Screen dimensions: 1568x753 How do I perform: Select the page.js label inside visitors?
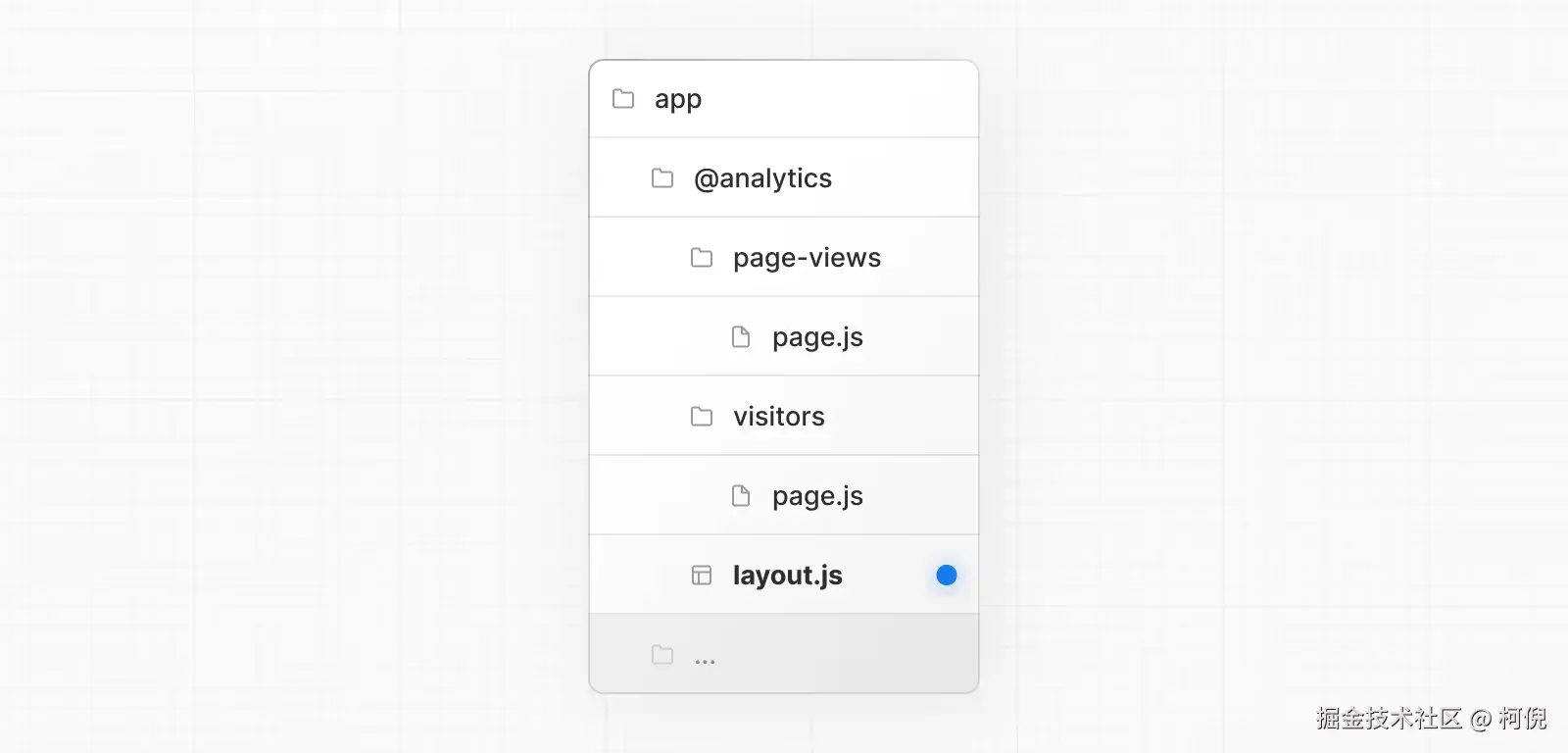coord(817,497)
